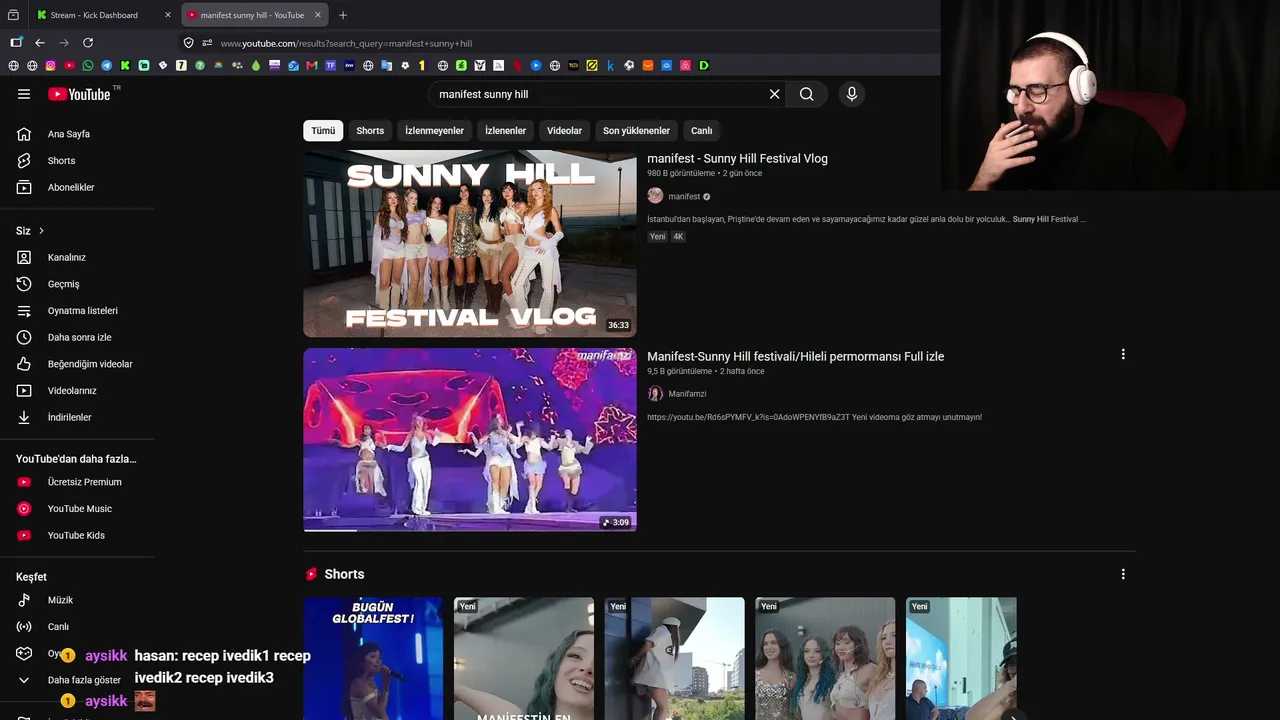Screen dimensions: 1280x720
Task: Play the Hileli performance video thumbnail
Action: (469, 440)
